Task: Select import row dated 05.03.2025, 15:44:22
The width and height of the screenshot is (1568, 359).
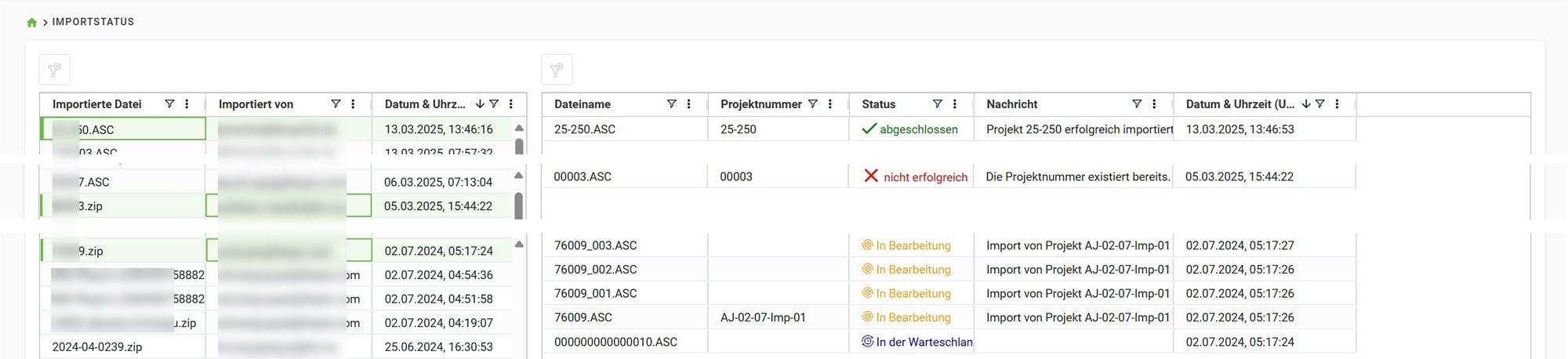Action: 277,205
